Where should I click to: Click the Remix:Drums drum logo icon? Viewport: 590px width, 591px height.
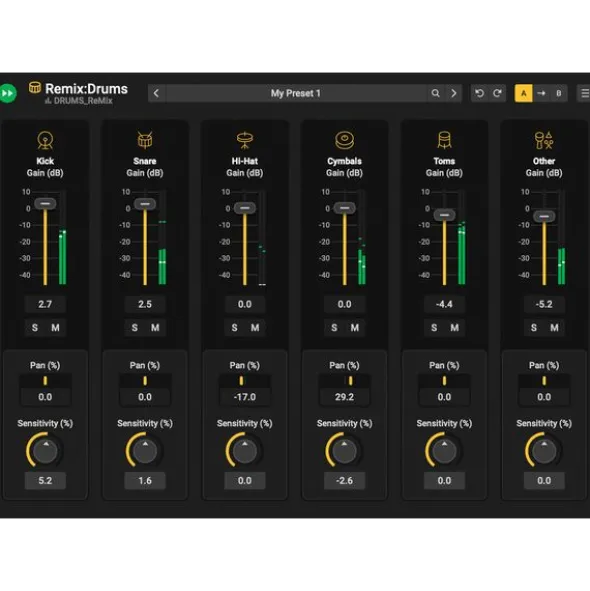point(35,88)
